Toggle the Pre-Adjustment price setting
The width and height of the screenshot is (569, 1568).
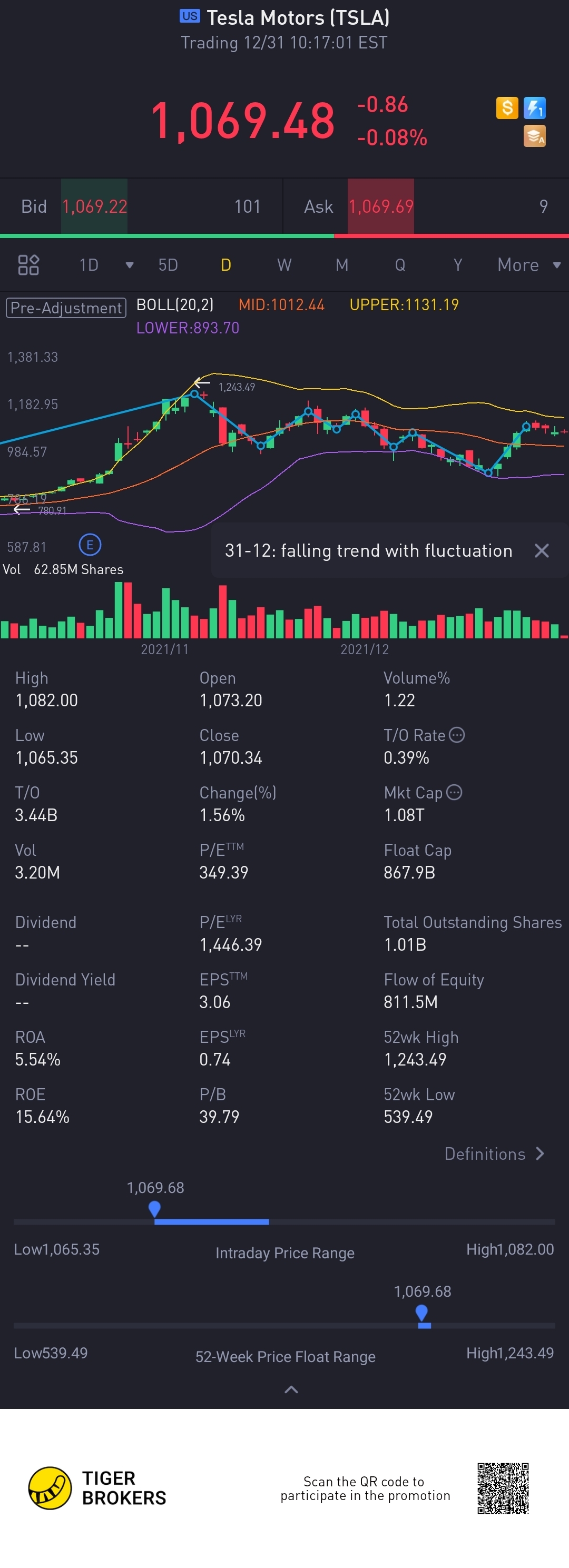click(66, 308)
